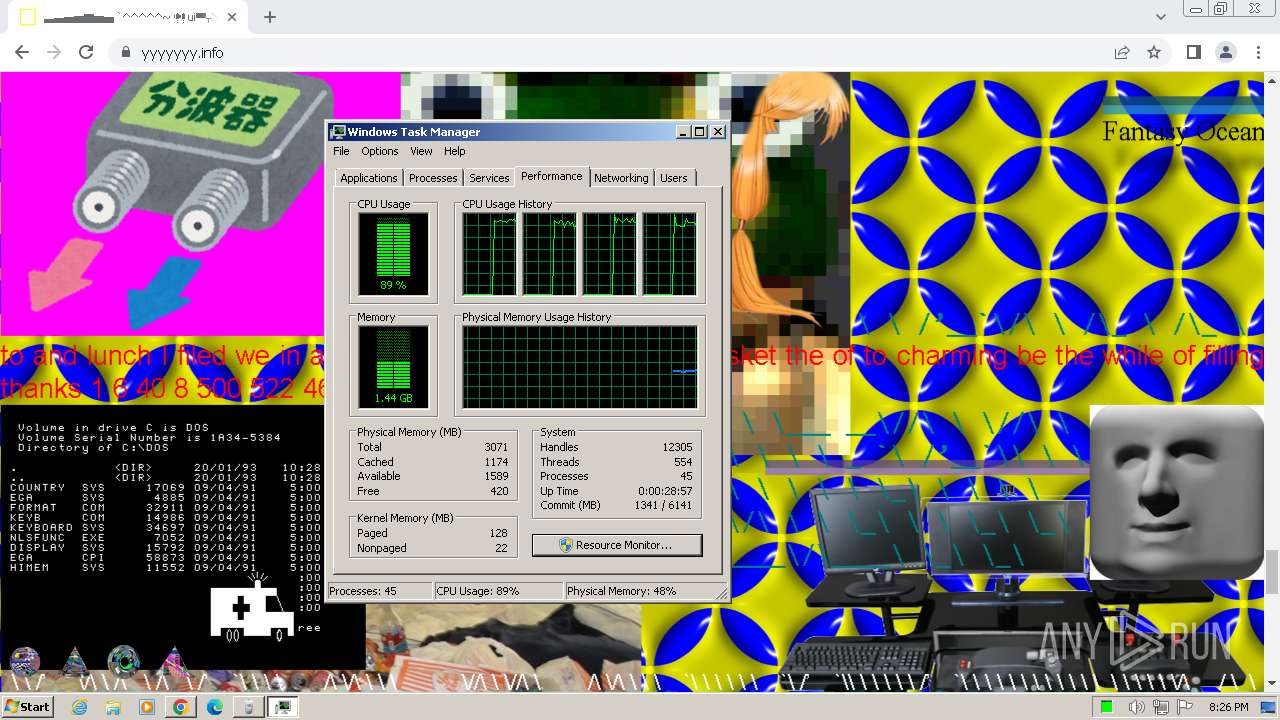Click green CPU meter tray icon
Image resolution: width=1280 pixels, height=720 pixels.
coord(1107,707)
